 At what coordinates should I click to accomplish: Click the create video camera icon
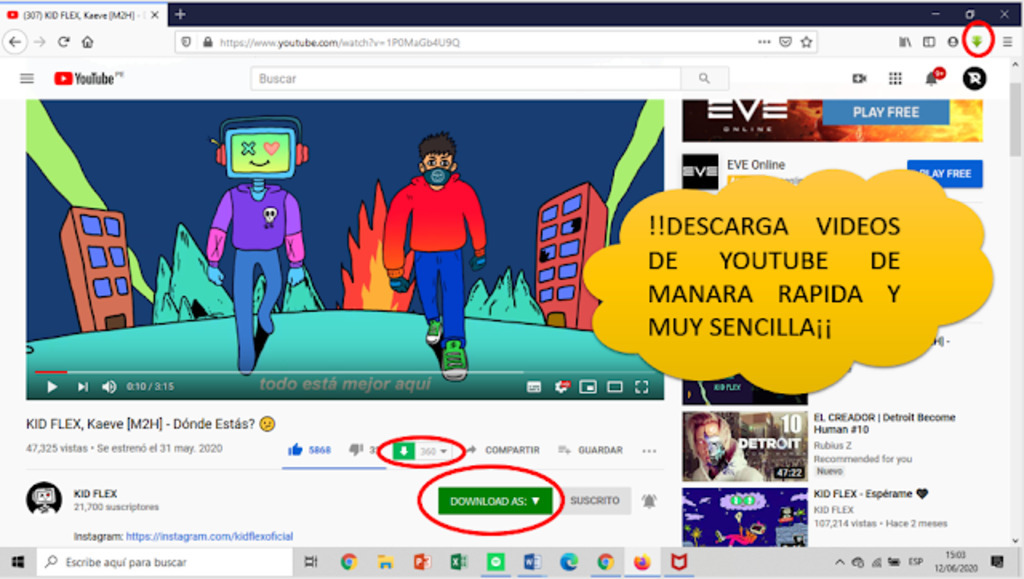[x=858, y=78]
